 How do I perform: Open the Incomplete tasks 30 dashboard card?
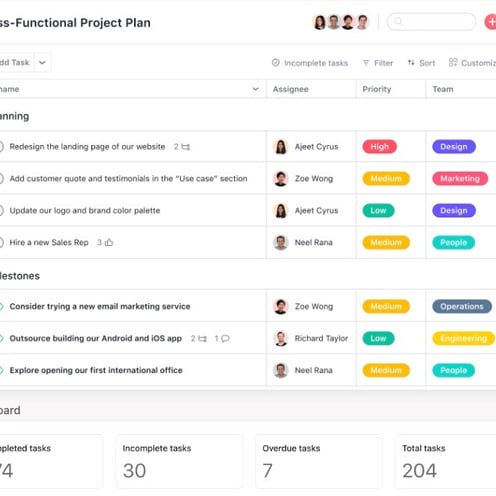[179, 461]
